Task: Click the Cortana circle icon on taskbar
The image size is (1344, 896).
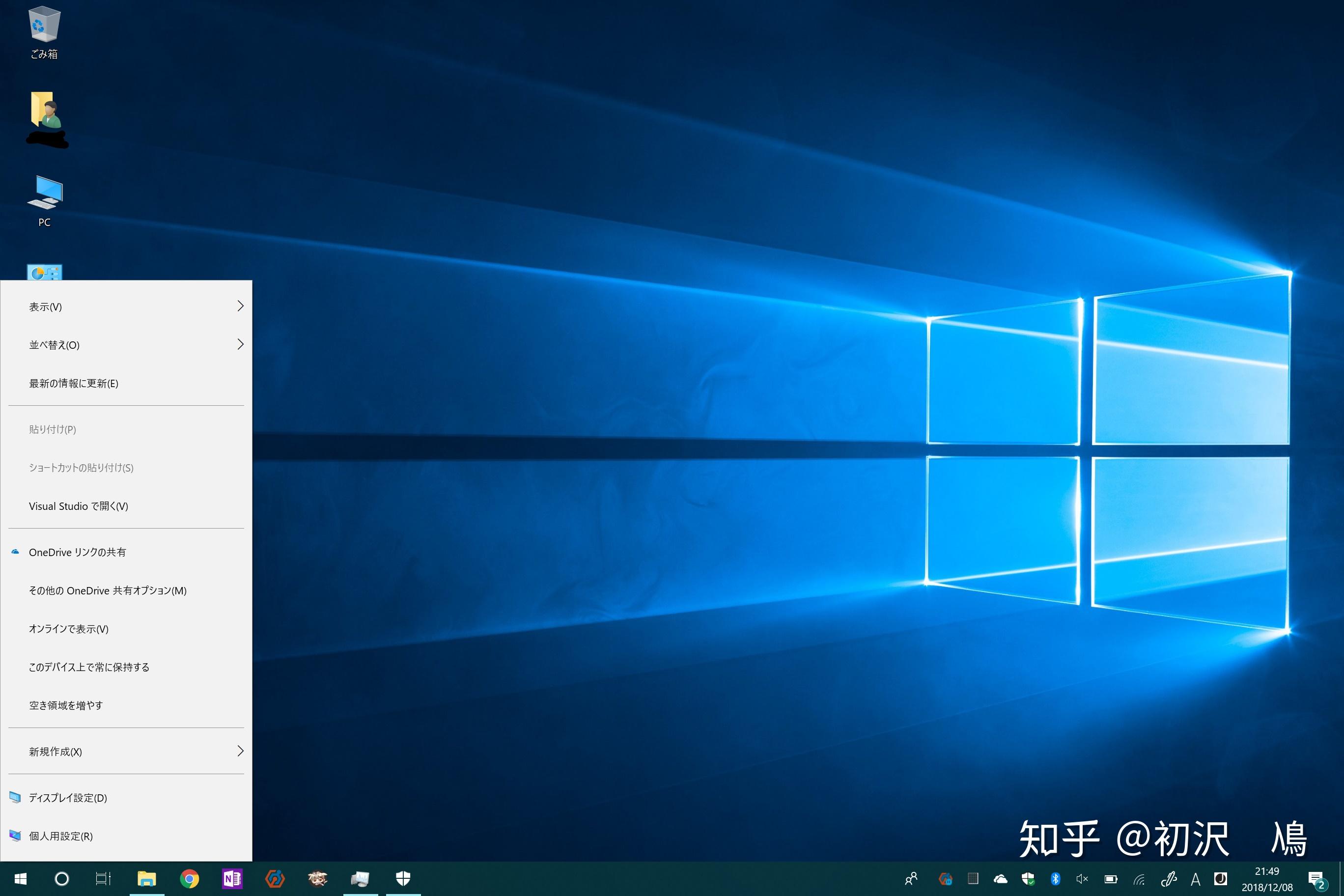Action: (x=62, y=879)
